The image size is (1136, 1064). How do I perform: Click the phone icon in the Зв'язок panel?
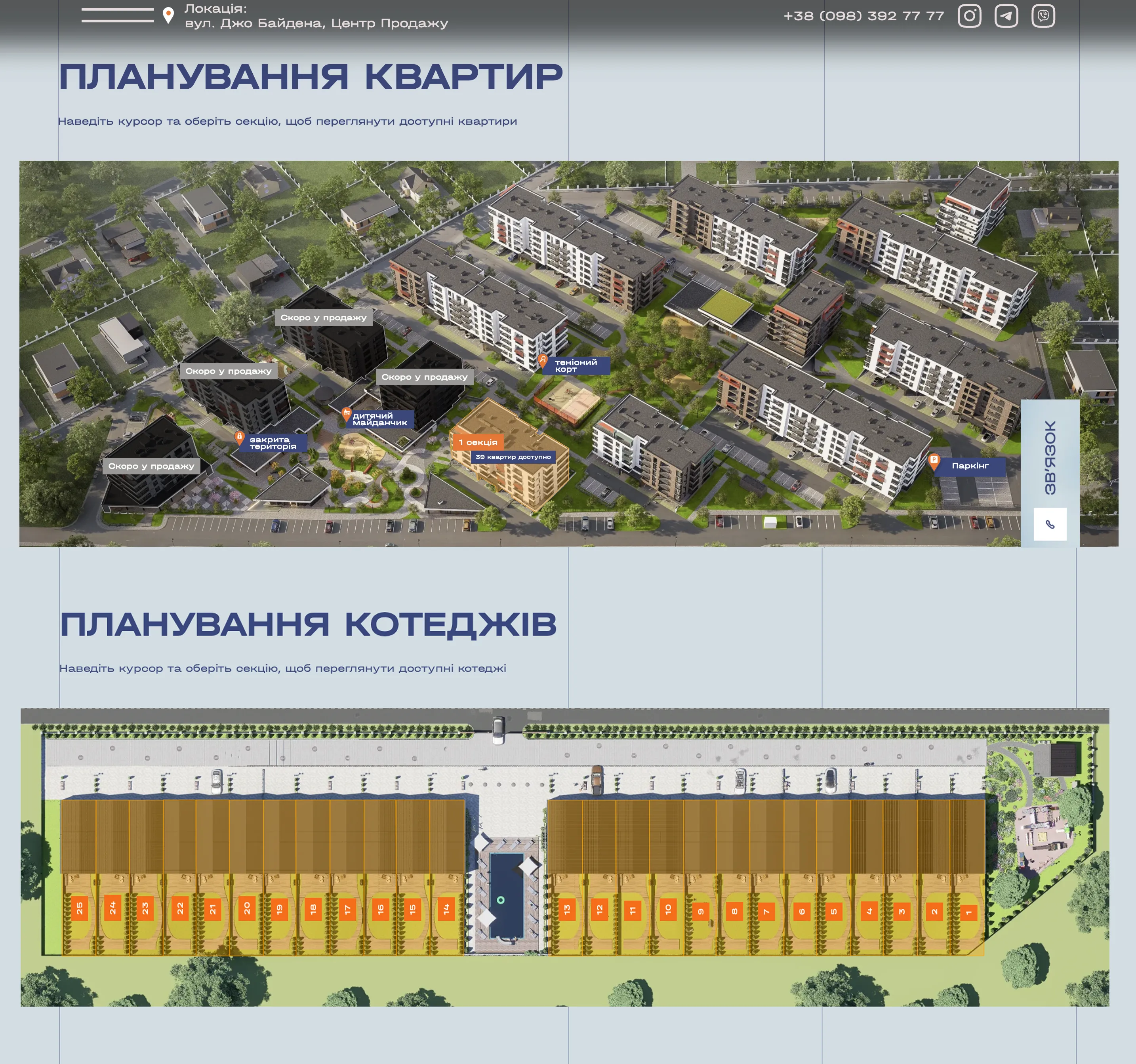[x=1050, y=524]
